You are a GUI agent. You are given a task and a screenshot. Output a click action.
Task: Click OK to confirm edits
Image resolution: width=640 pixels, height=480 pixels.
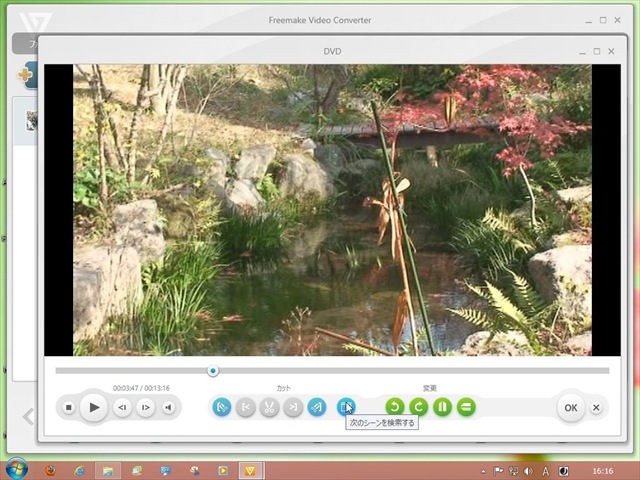pyautogui.click(x=570, y=407)
